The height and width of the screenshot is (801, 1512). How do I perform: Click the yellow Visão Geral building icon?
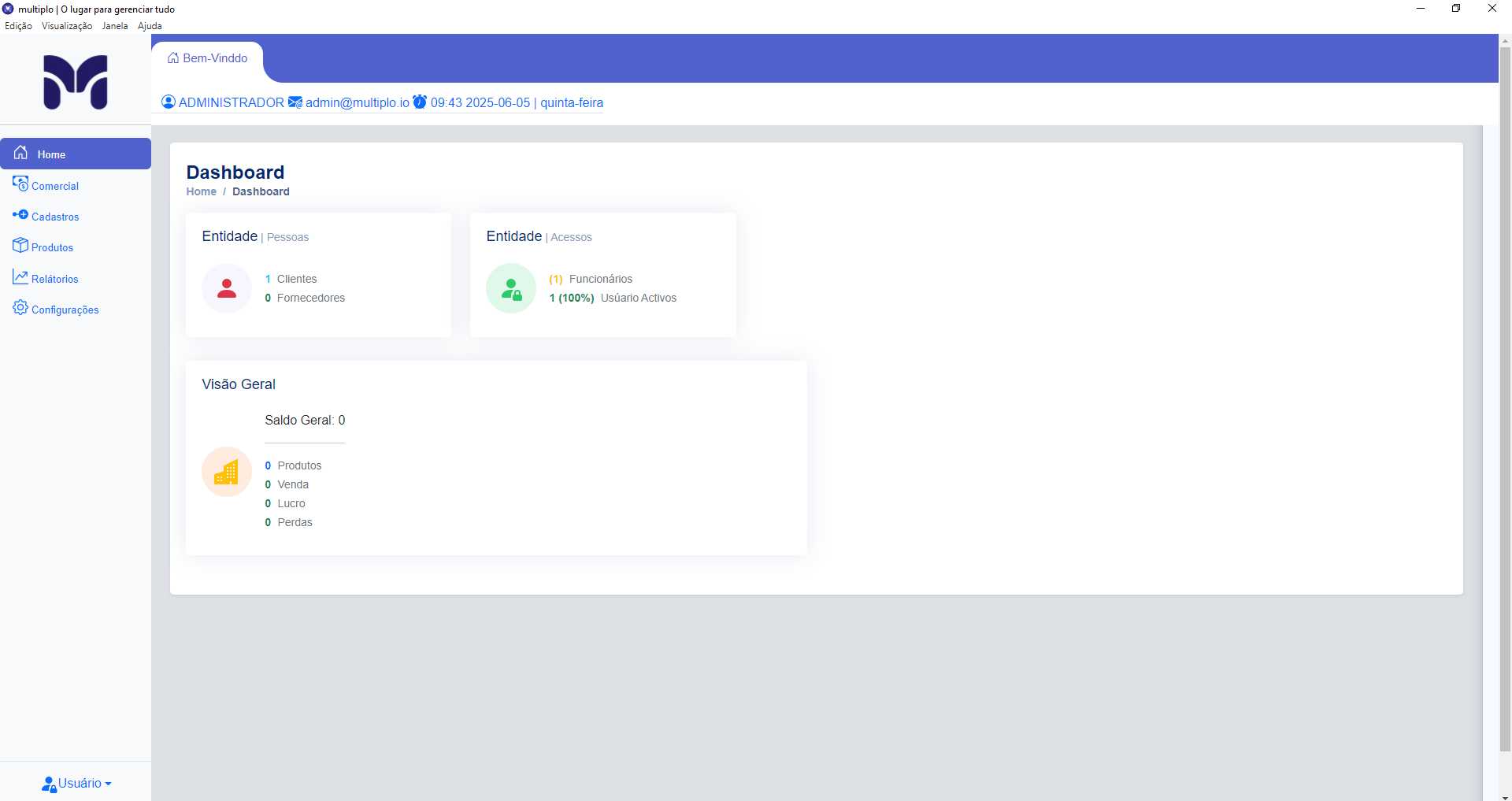click(227, 472)
